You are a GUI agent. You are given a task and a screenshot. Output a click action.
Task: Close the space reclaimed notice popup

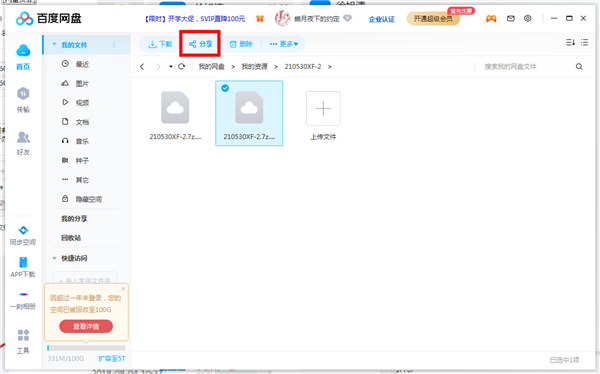coord(123,289)
